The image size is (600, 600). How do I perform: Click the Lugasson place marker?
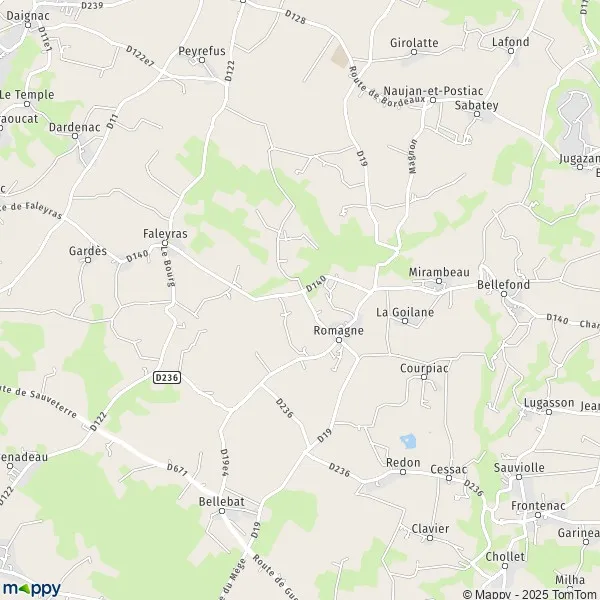click(549, 412)
